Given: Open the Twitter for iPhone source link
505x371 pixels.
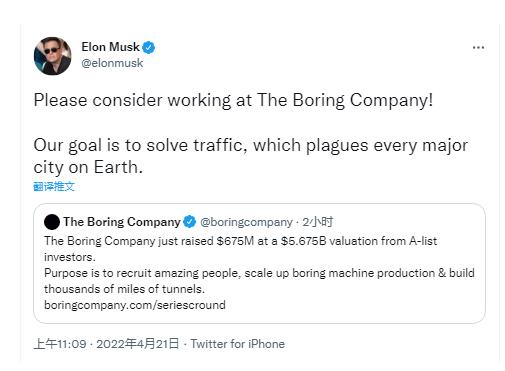Looking at the screenshot, I should [x=238, y=344].
